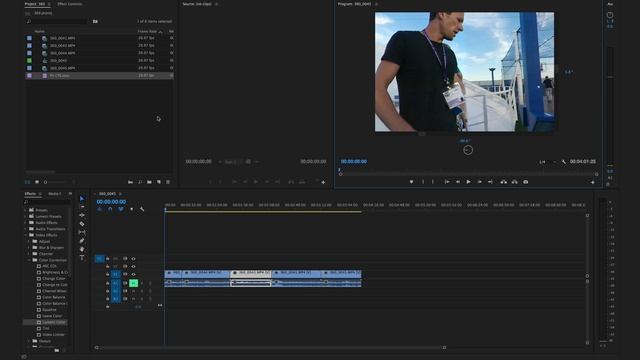Screen dimensions: 640x360
Task: Toggle snapping magnet in the timeline
Action: point(110,209)
